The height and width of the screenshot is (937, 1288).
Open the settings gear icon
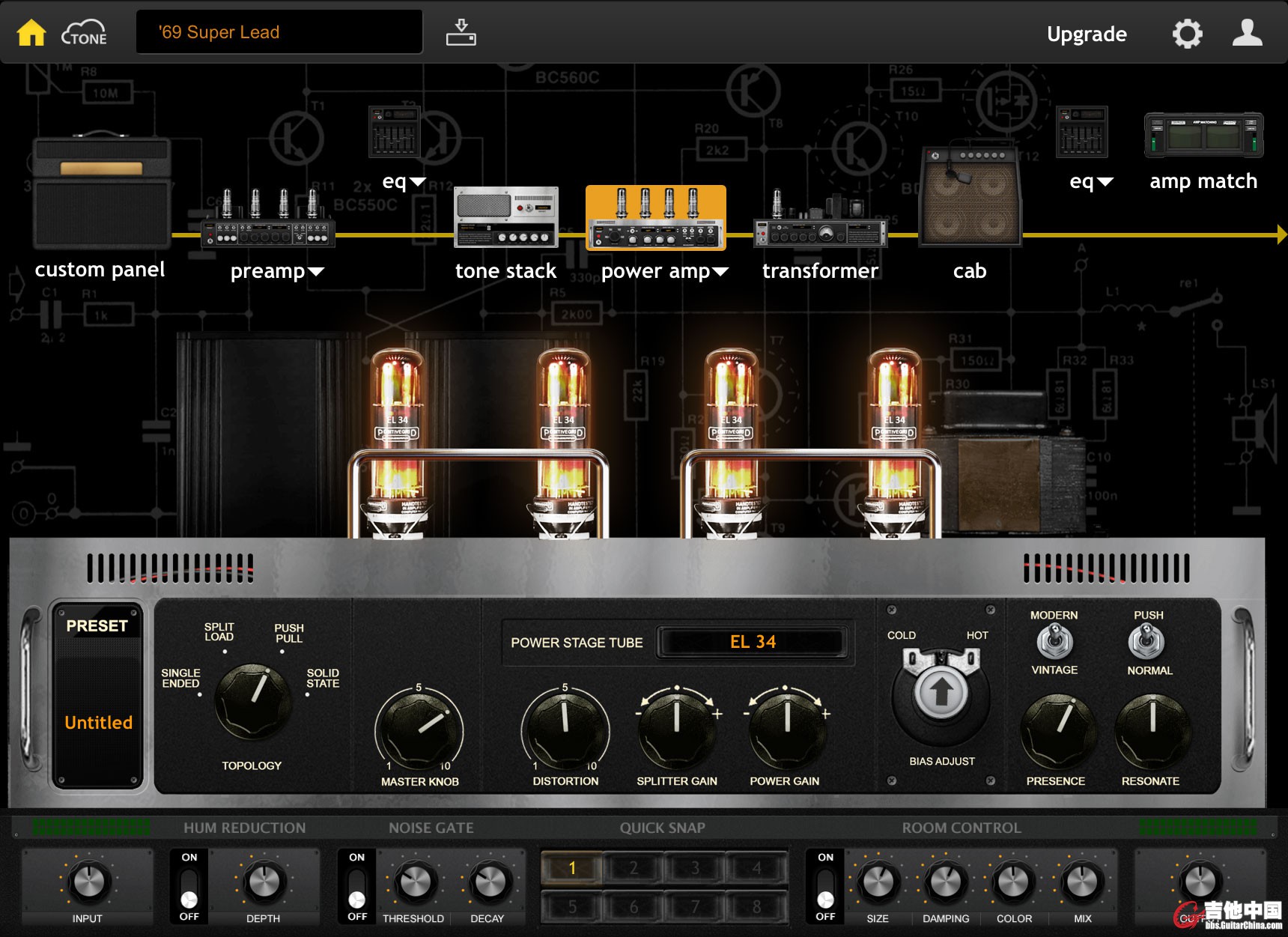(x=1187, y=34)
